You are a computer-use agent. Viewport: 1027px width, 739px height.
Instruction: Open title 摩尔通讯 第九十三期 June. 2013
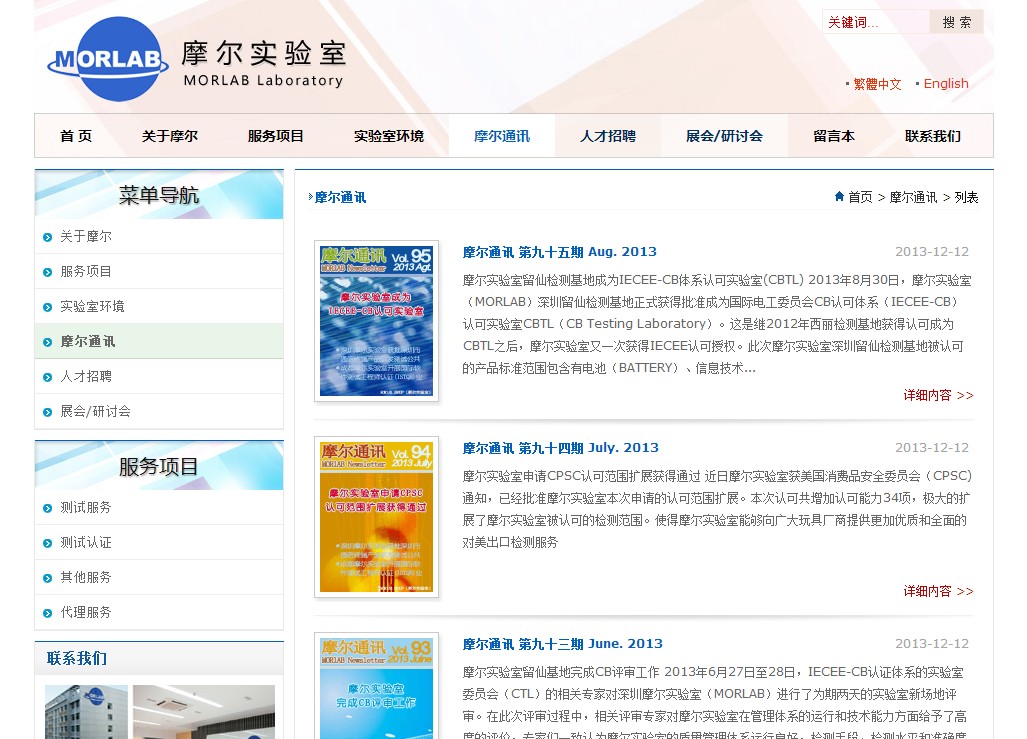(563, 644)
